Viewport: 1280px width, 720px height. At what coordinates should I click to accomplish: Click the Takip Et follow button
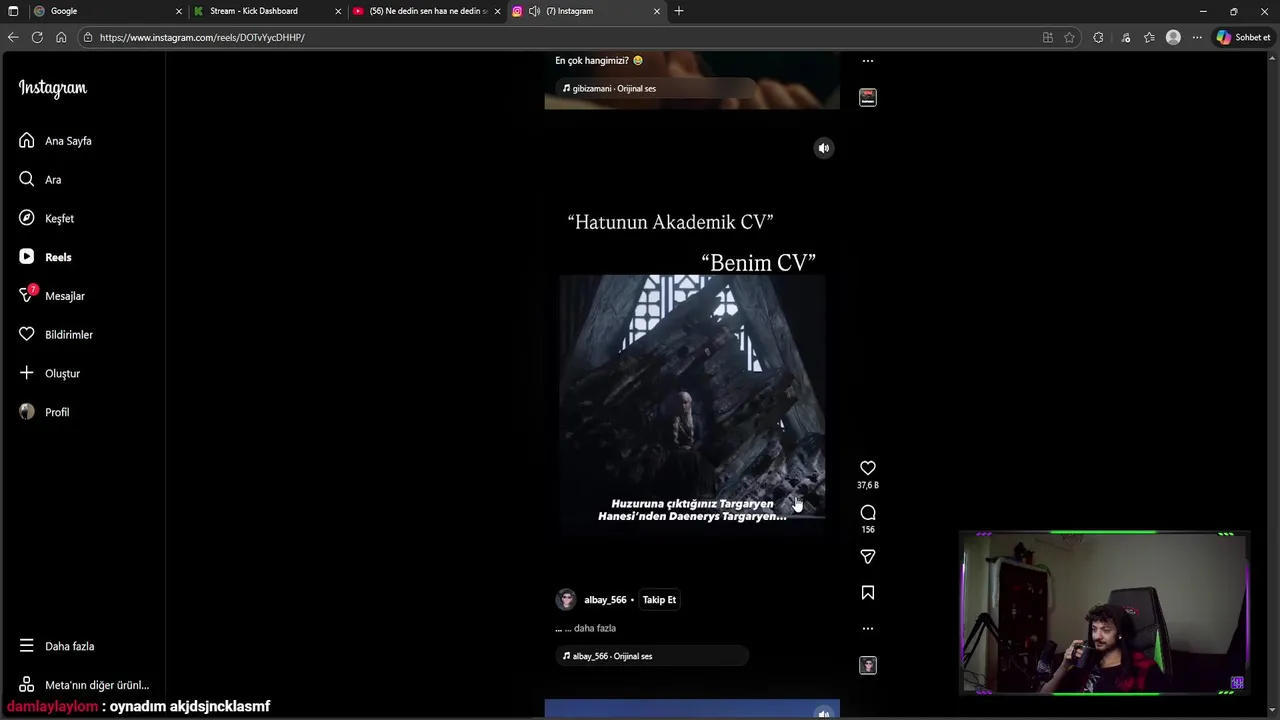pos(659,600)
